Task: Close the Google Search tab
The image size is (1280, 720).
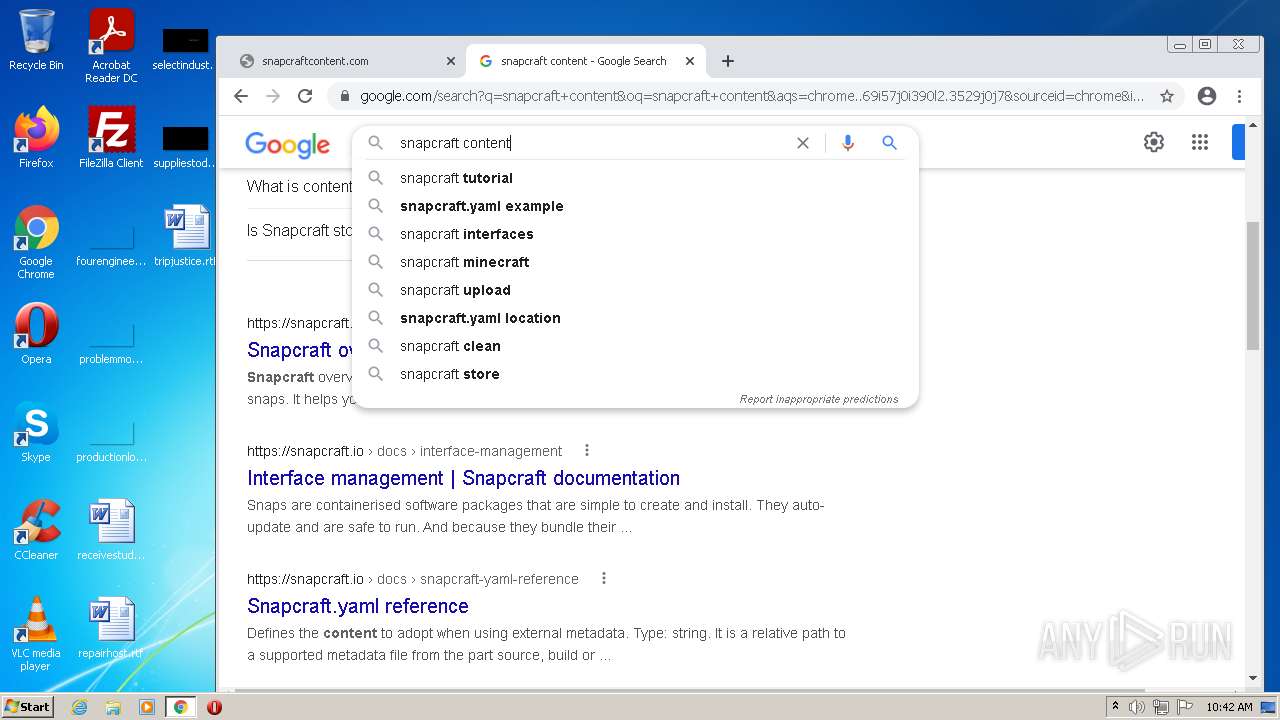Action: [690, 61]
